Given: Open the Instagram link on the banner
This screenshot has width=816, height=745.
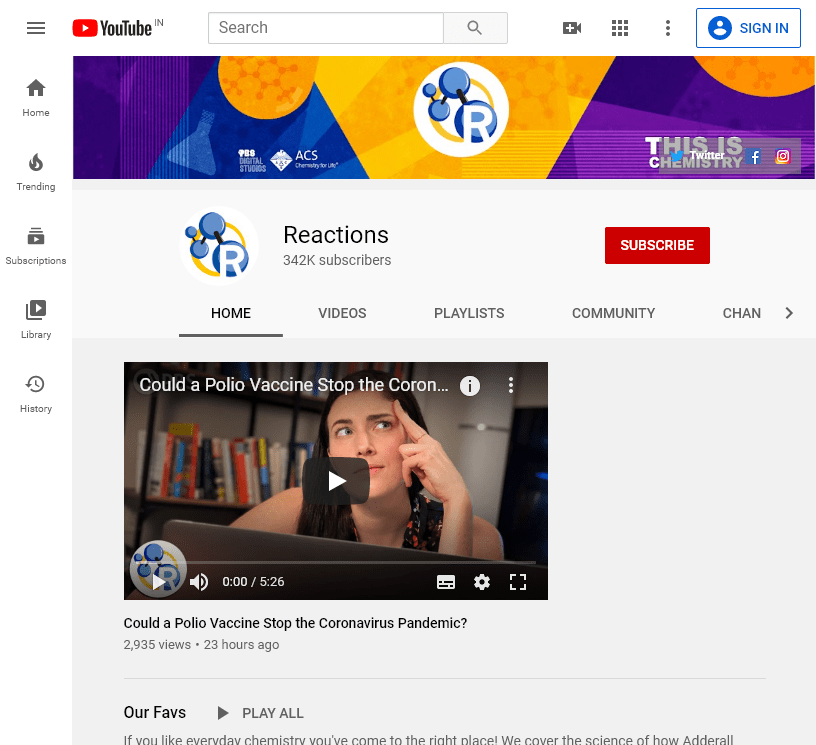Looking at the screenshot, I should pyautogui.click(x=783, y=156).
